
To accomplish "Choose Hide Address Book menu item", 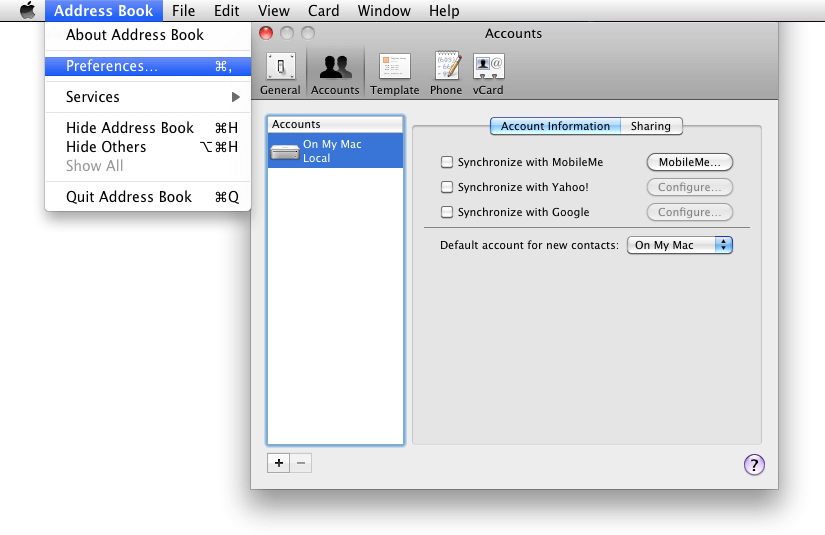I will click(148, 128).
